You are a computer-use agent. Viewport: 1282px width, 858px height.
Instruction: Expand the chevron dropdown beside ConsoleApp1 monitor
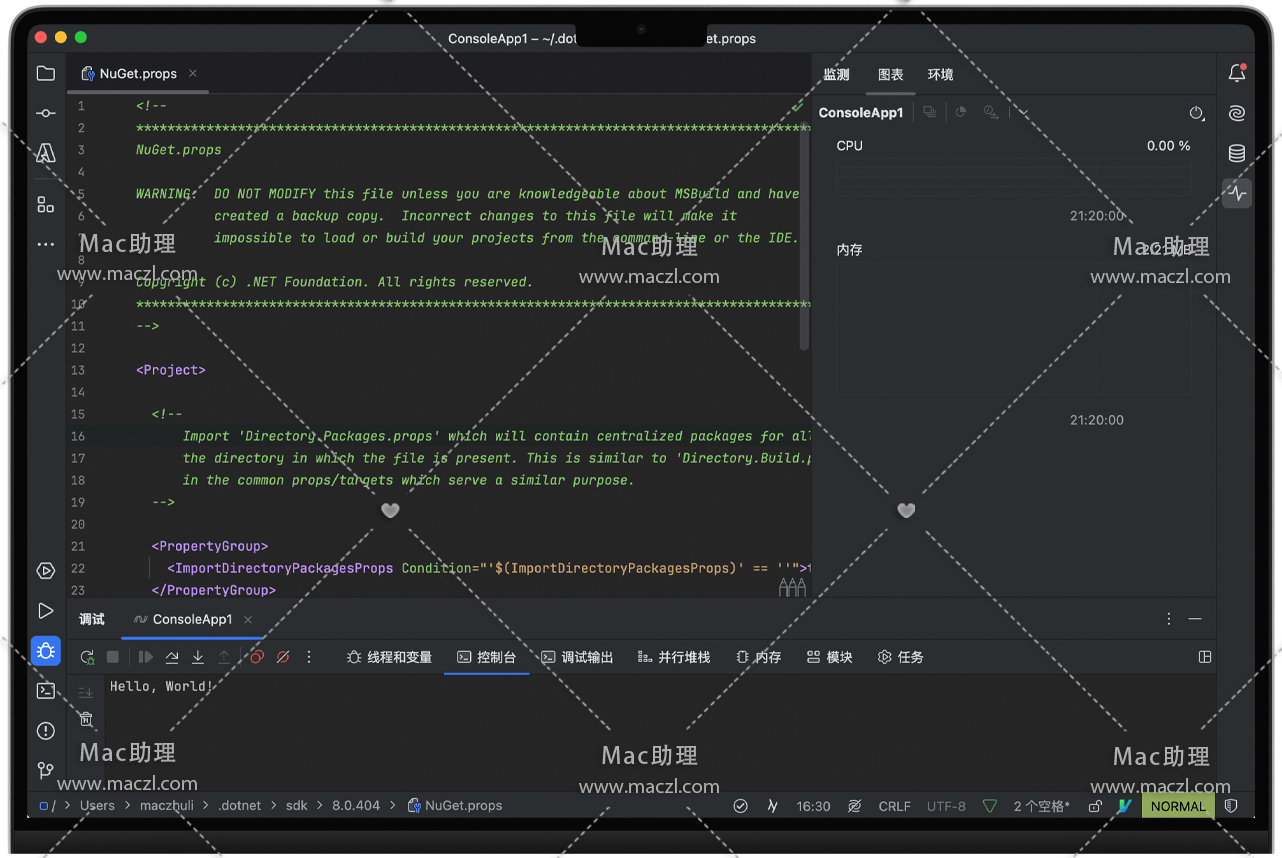coord(1023,113)
